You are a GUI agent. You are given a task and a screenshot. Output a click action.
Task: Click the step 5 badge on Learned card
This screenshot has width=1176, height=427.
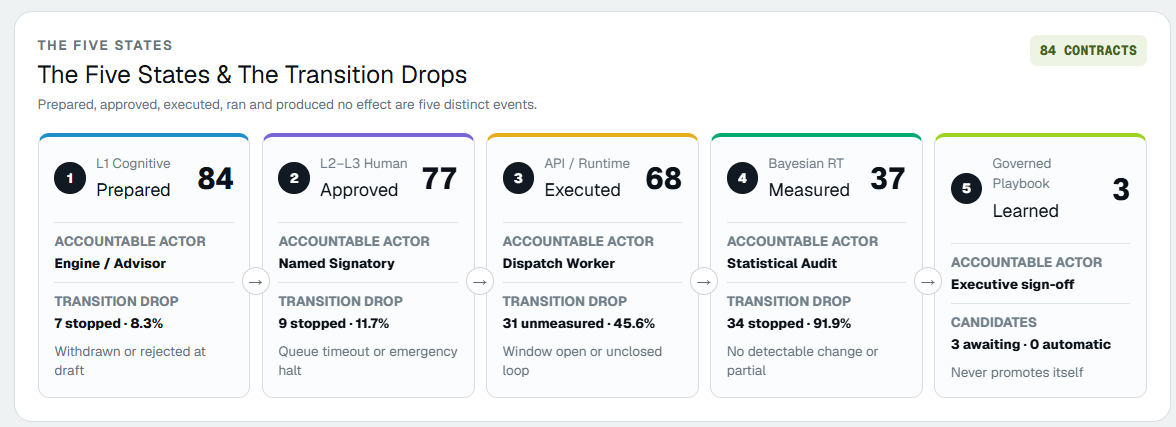pos(967,188)
